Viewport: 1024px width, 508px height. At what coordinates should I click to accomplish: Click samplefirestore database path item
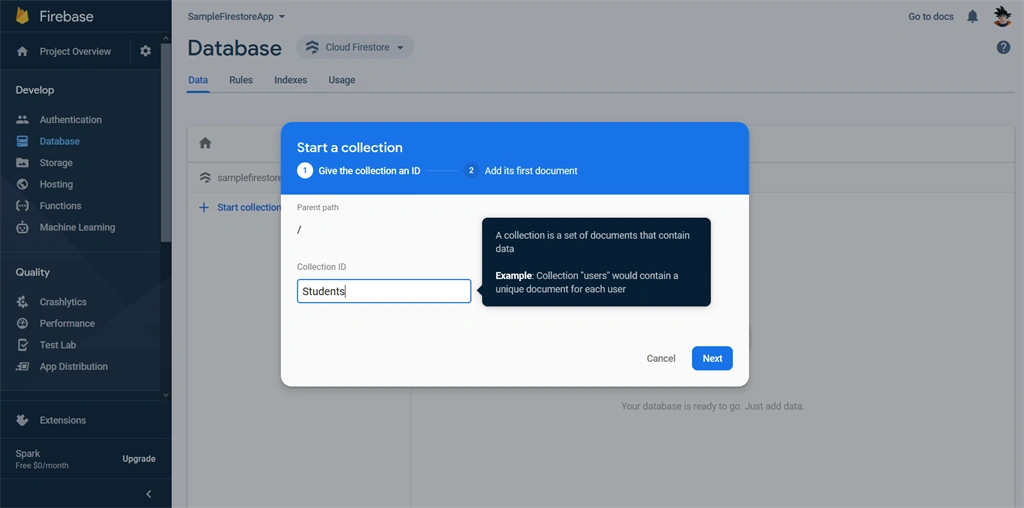click(x=249, y=177)
